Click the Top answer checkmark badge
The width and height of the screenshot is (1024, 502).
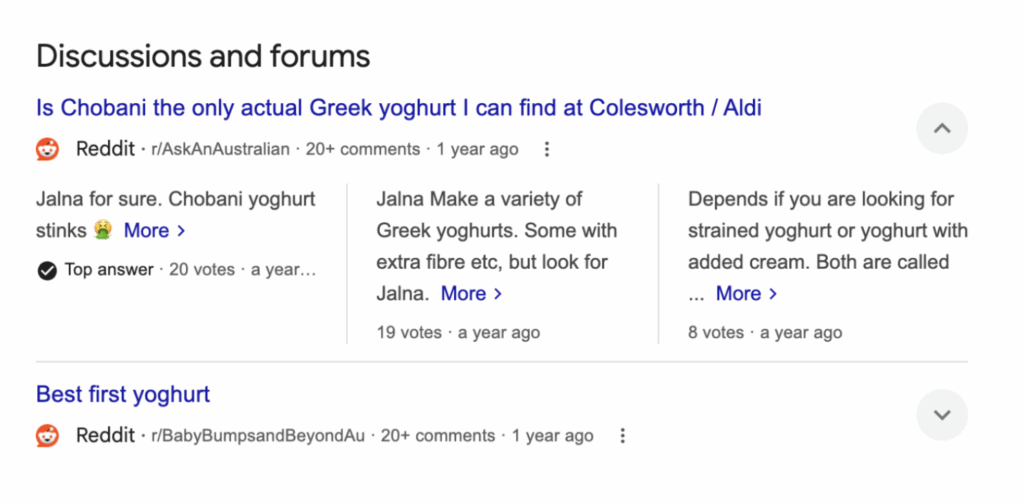(46, 270)
